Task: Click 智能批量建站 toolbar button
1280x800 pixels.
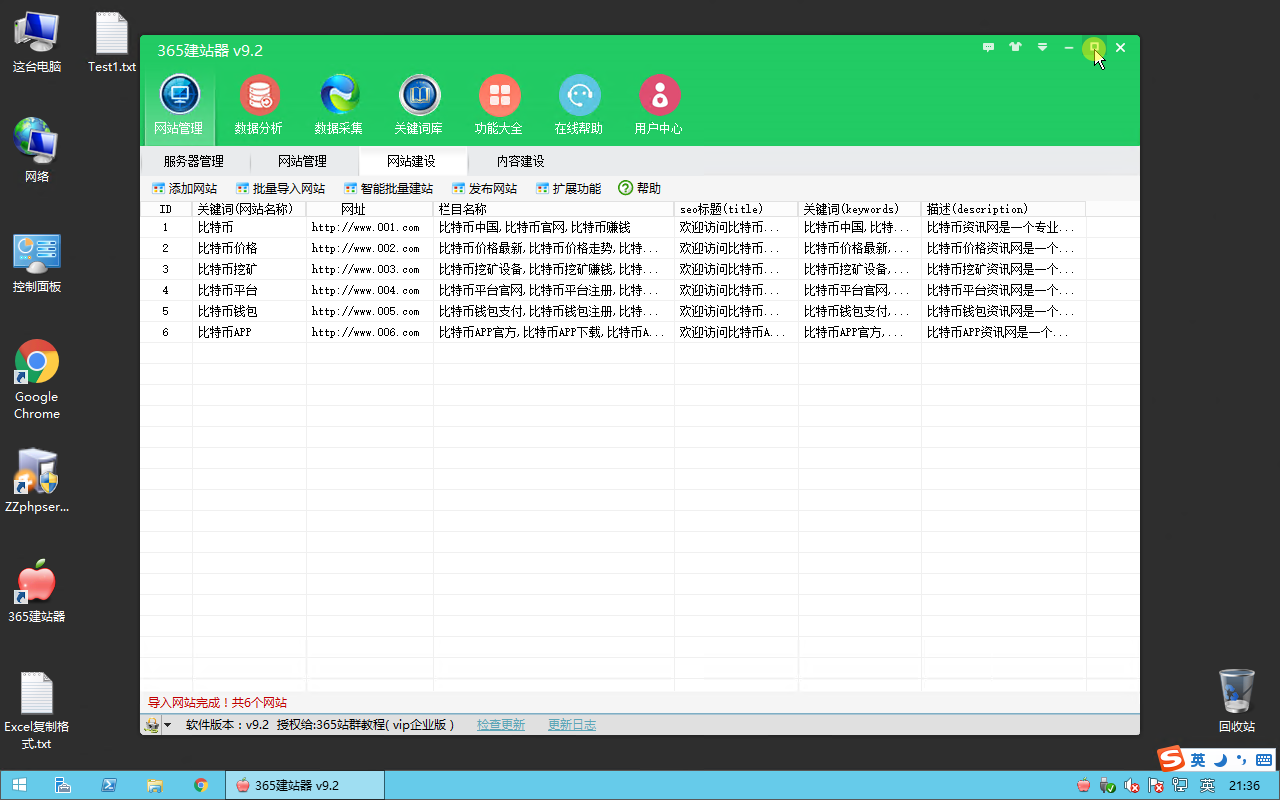Action: click(x=388, y=188)
